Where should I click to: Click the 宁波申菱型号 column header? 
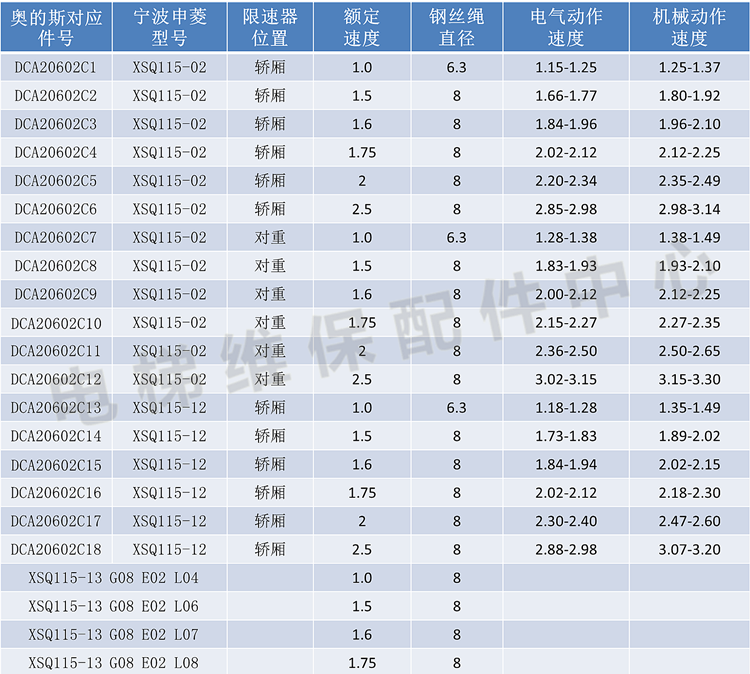tap(170, 27)
